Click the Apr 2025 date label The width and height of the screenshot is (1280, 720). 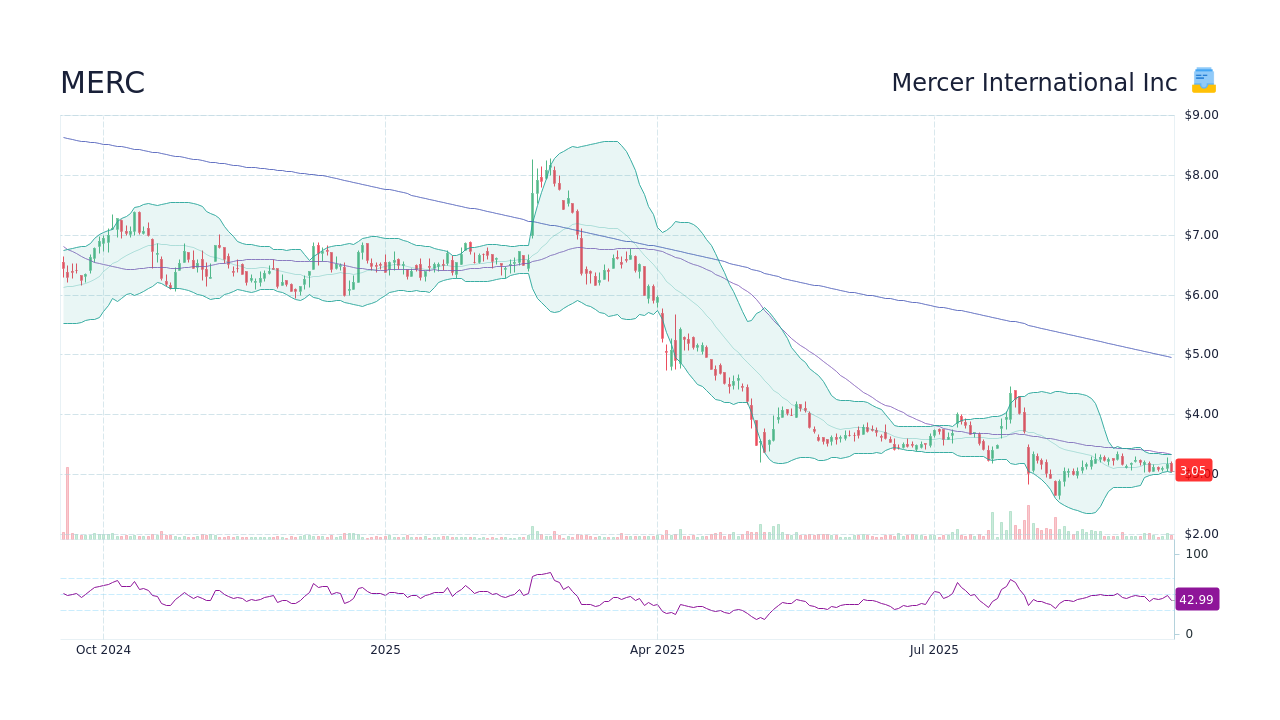point(657,650)
